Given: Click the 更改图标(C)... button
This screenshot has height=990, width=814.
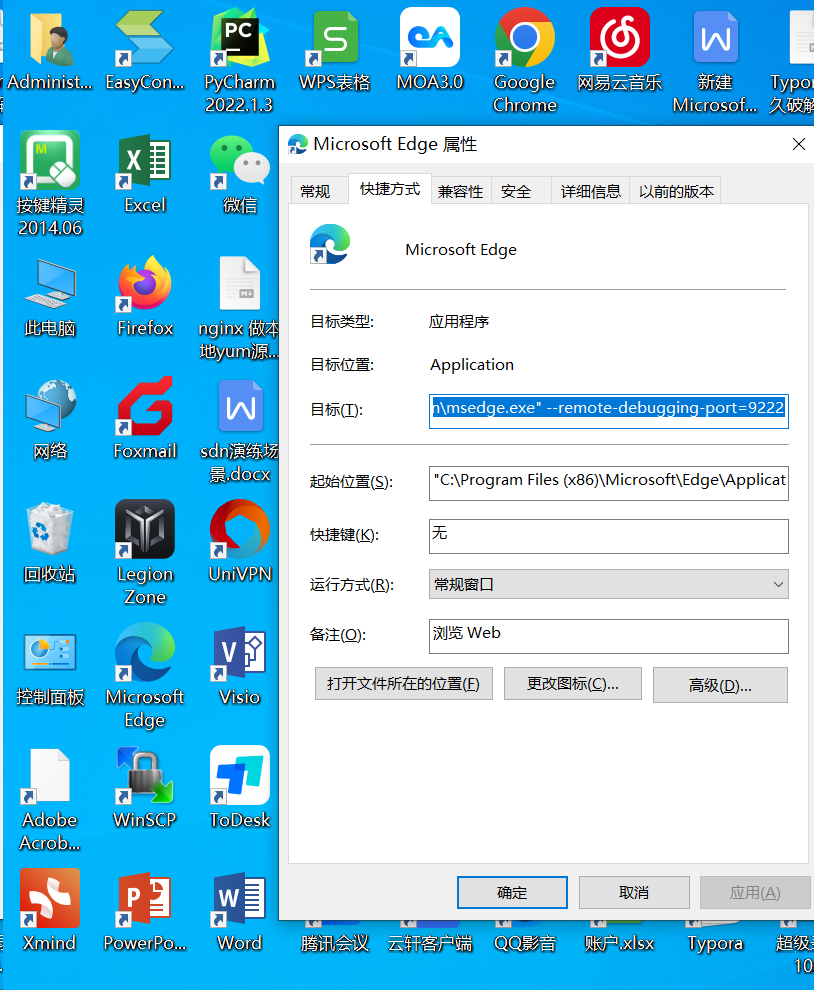Looking at the screenshot, I should (573, 684).
